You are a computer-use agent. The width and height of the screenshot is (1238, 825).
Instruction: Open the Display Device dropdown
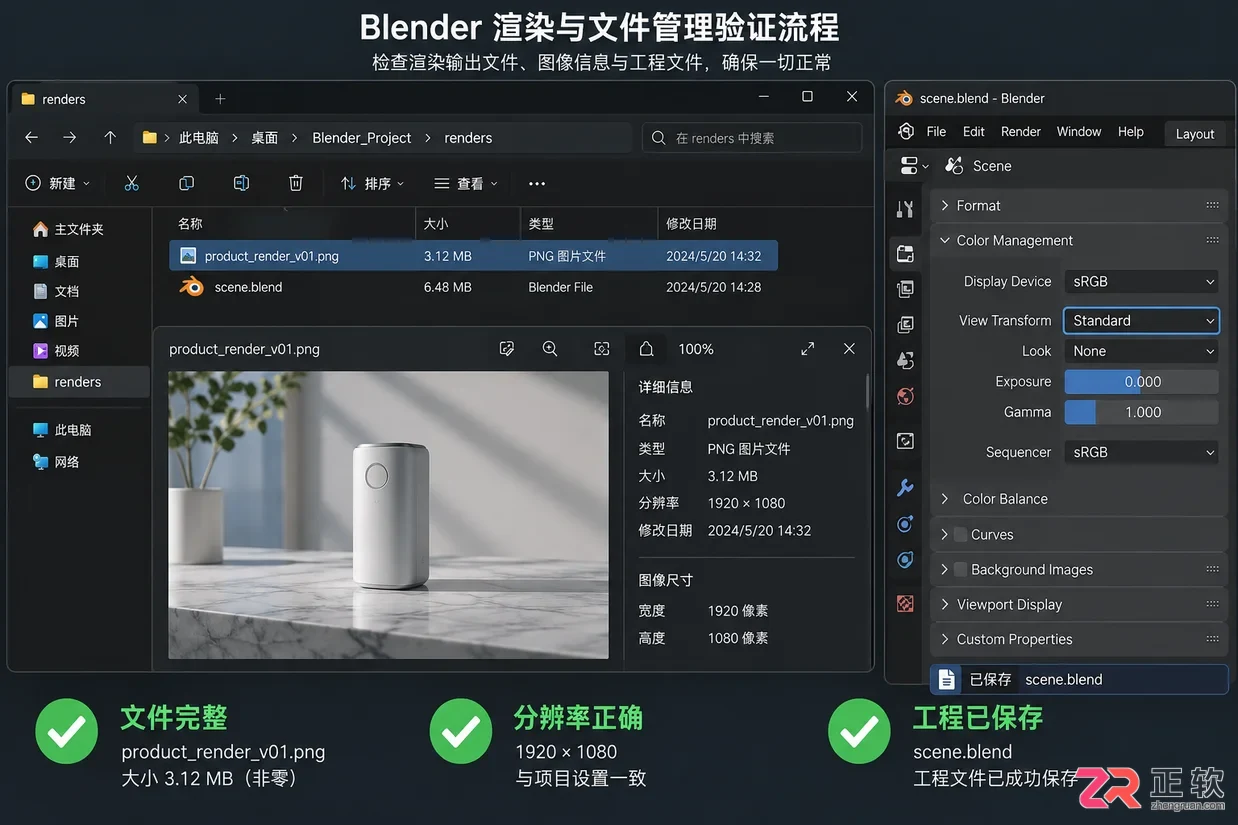click(x=1141, y=282)
